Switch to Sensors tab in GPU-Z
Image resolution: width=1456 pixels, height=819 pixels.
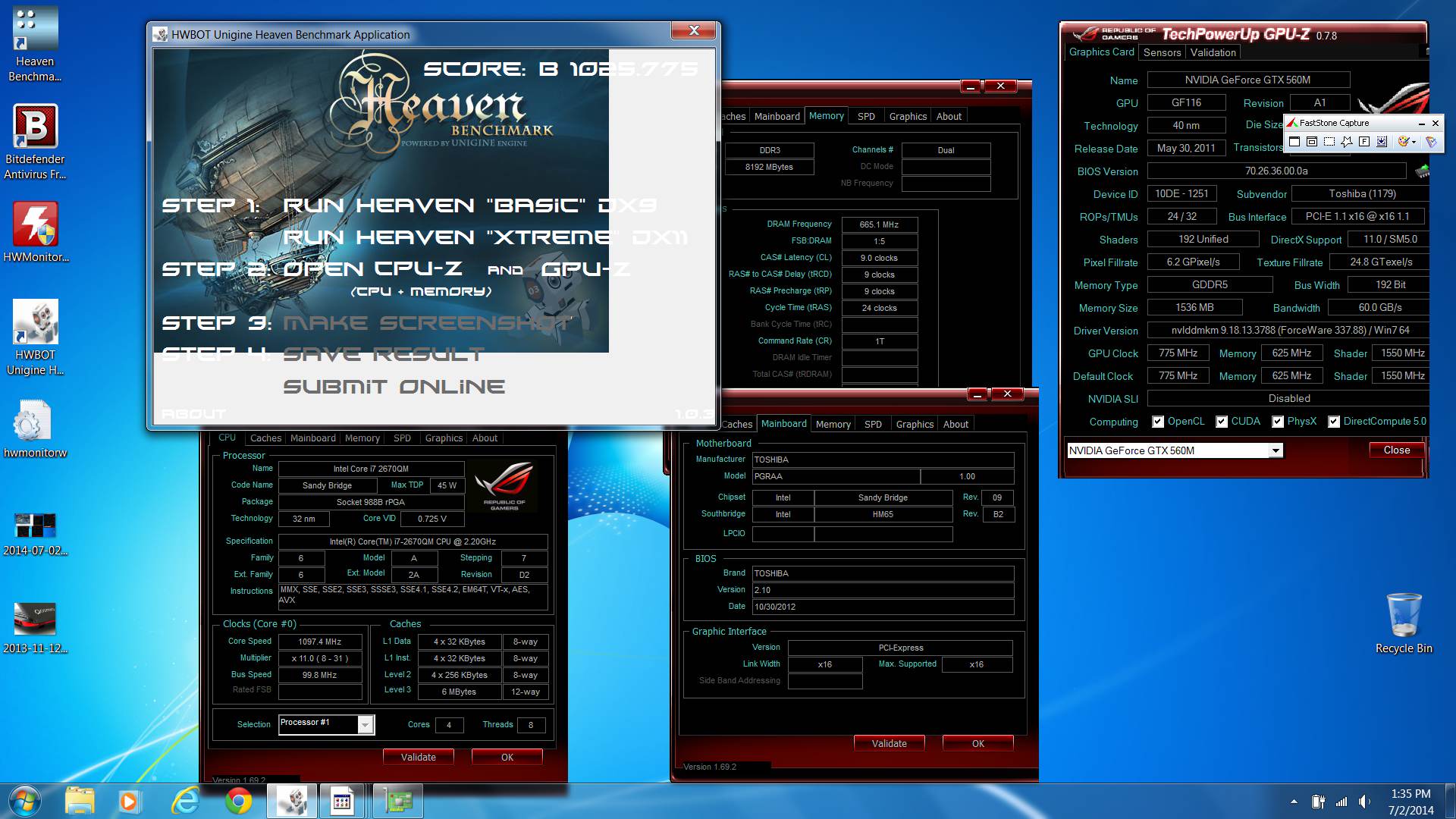point(1162,52)
